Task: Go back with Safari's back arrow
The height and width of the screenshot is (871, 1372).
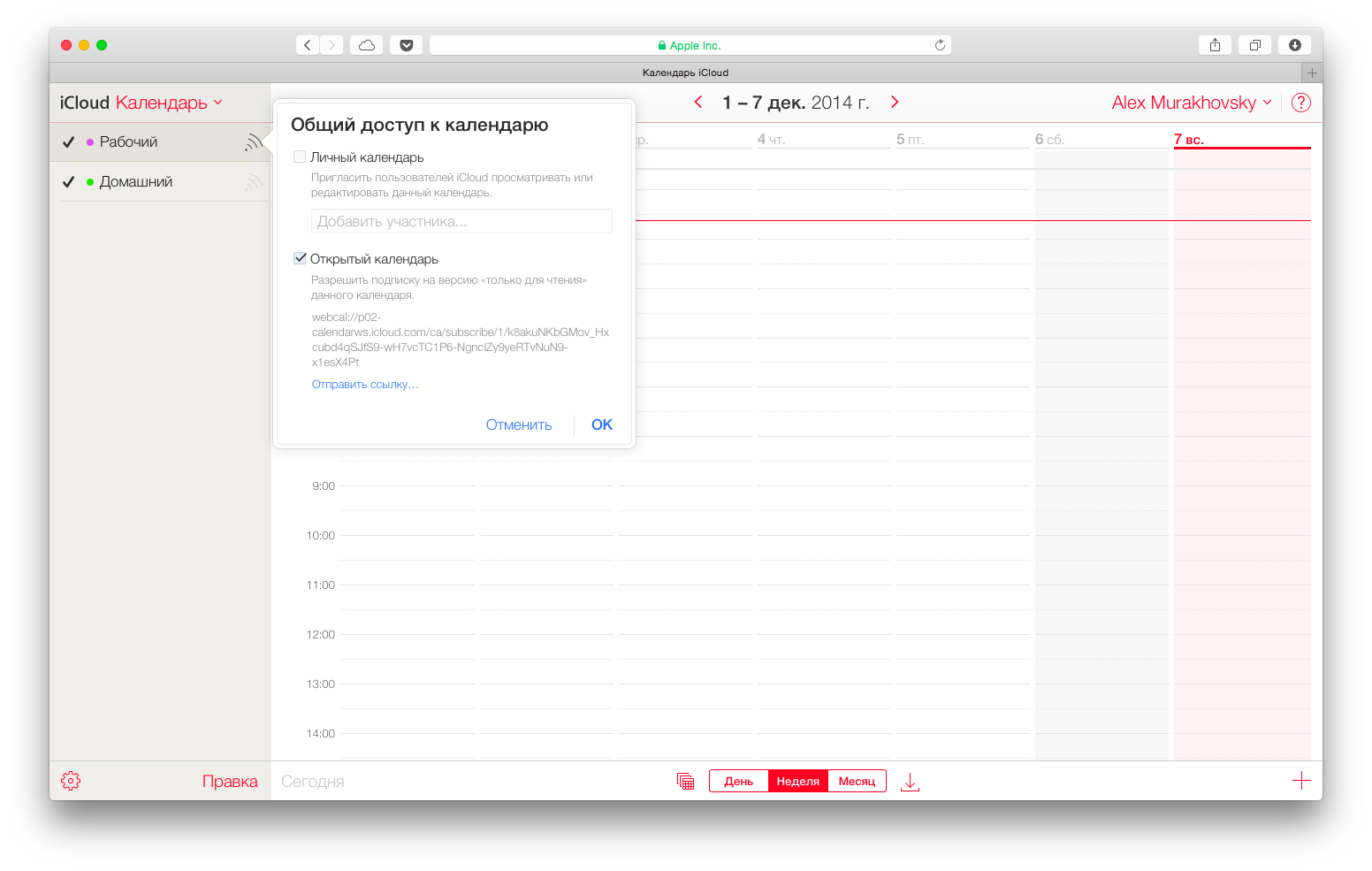Action: (307, 45)
